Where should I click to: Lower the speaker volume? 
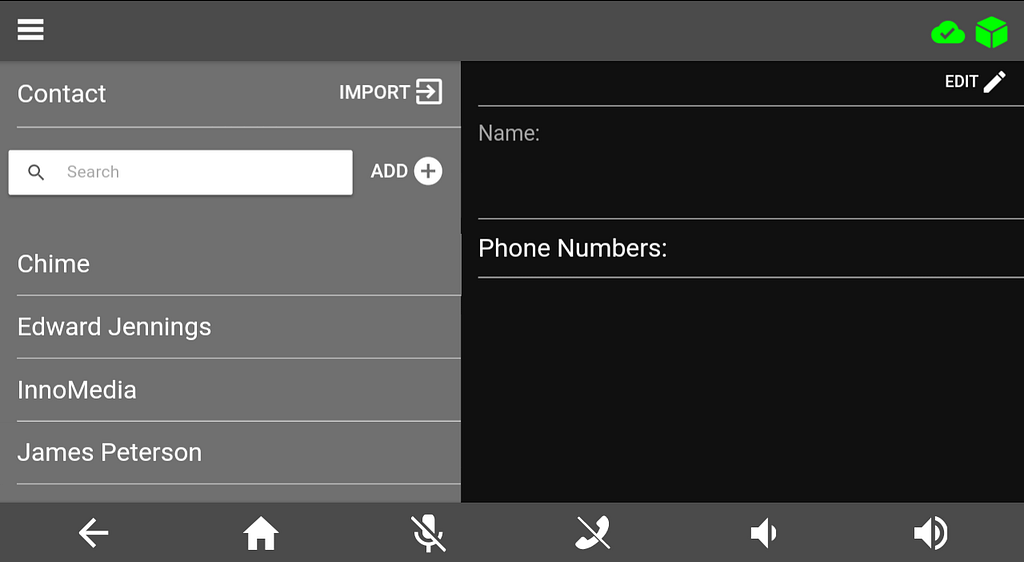click(x=763, y=533)
